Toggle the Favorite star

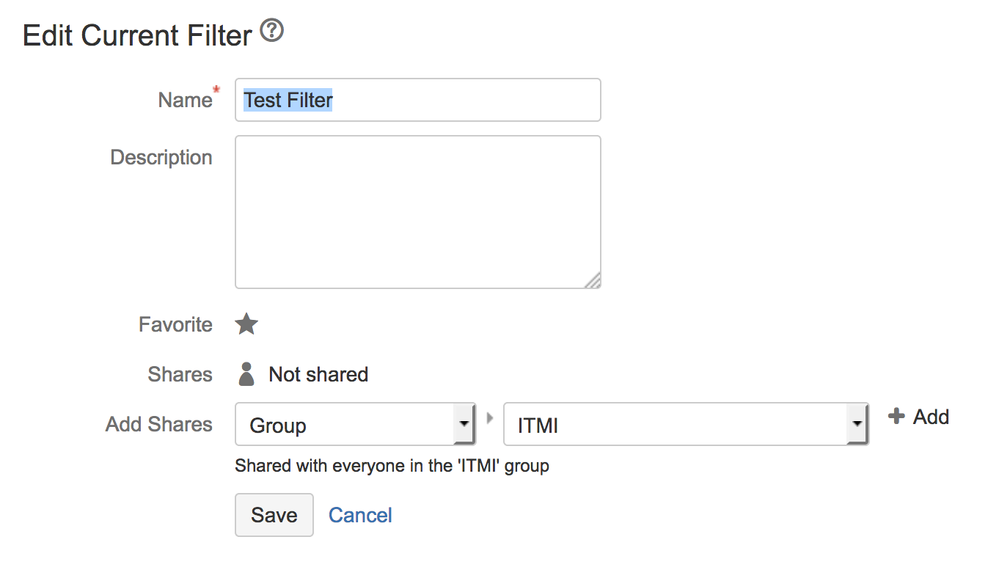click(x=246, y=324)
